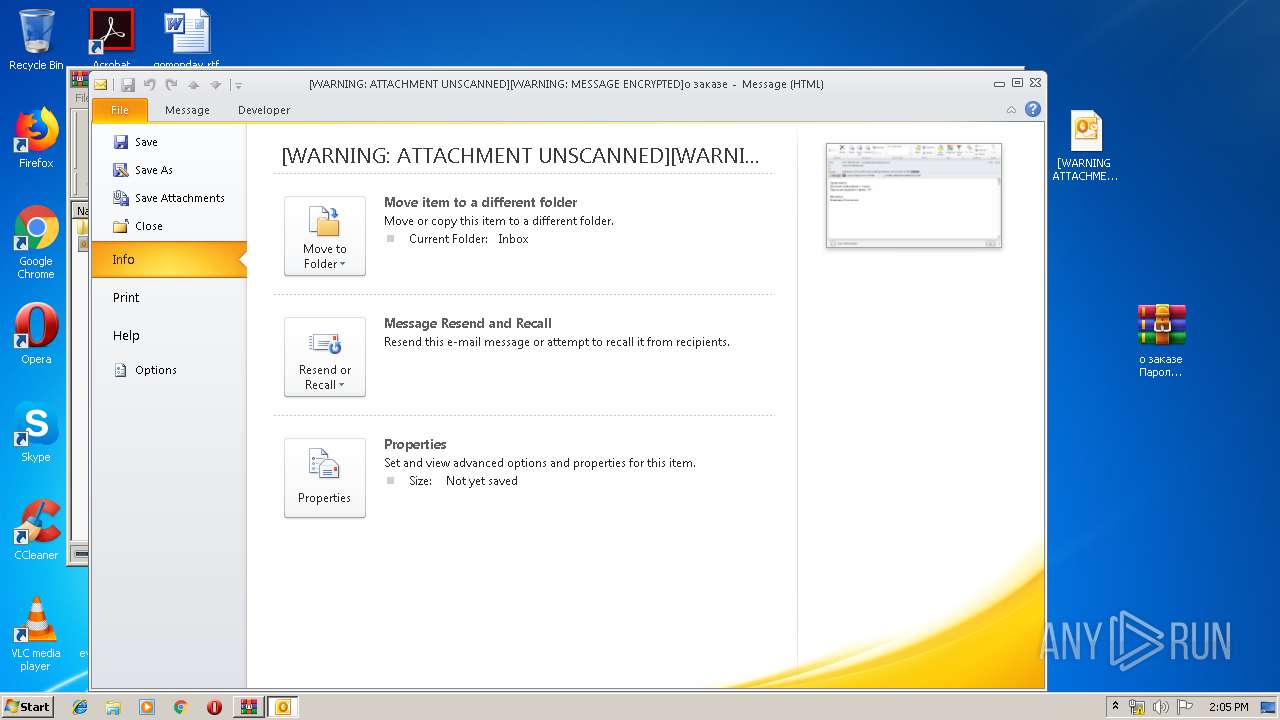Select Save Attachments option
This screenshot has width=1280, height=720.
(168, 198)
